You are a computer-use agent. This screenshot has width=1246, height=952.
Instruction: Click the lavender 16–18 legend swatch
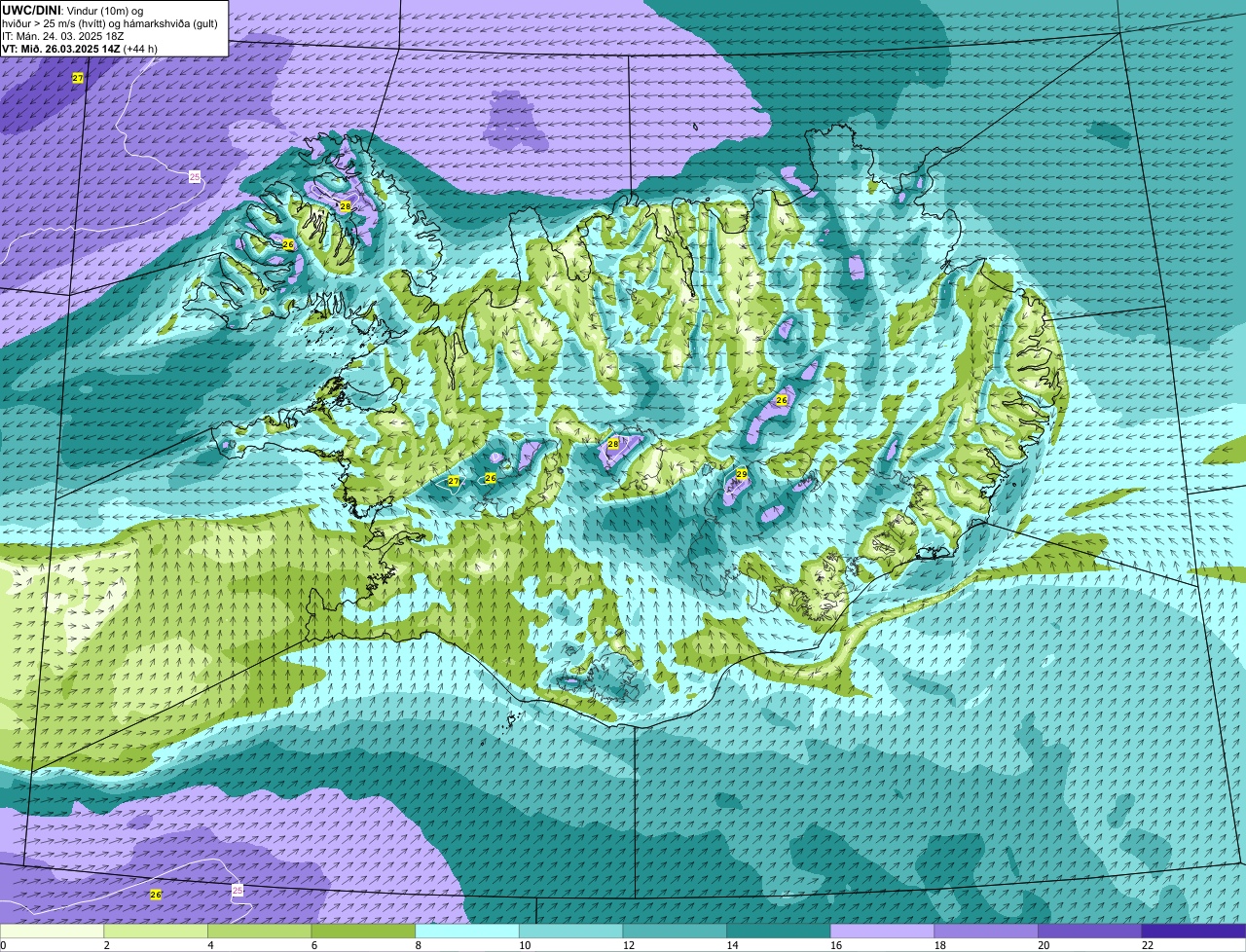click(883, 932)
